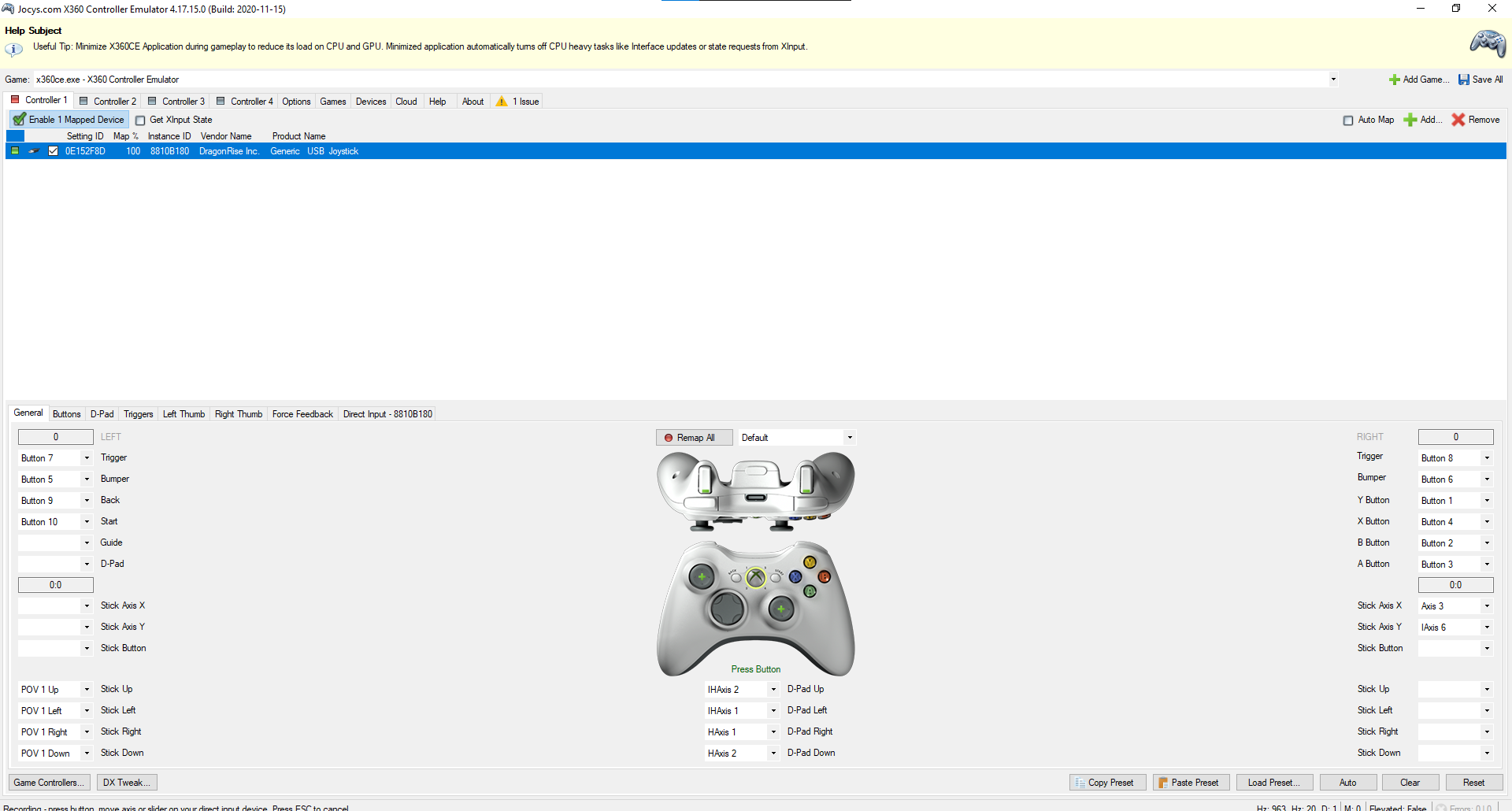Click the left thumbstick on controller image
This screenshot has height=811, width=1512.
tap(701, 577)
